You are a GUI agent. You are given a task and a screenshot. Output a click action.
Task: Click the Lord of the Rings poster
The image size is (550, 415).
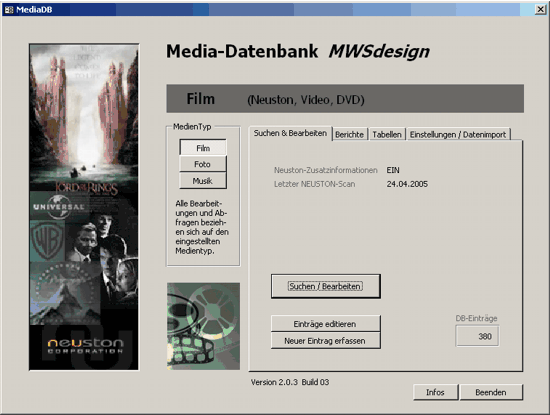pos(84,118)
